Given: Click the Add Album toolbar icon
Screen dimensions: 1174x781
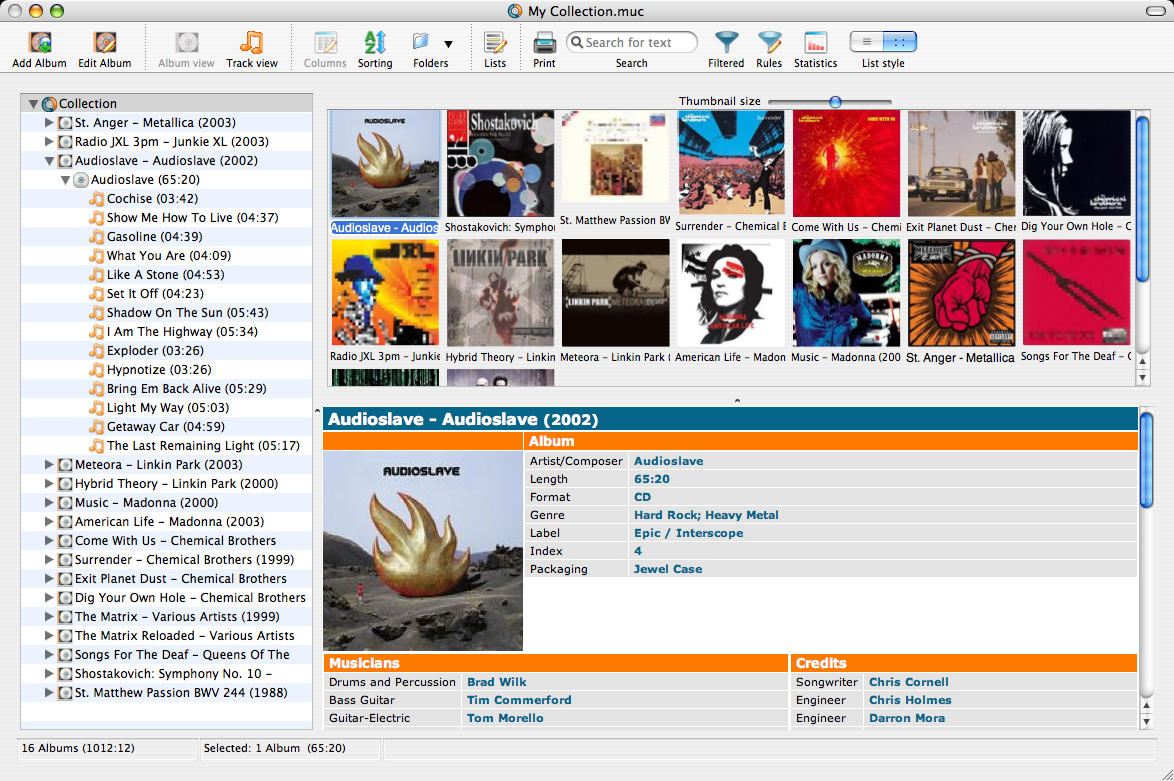Looking at the screenshot, I should pyautogui.click(x=40, y=43).
